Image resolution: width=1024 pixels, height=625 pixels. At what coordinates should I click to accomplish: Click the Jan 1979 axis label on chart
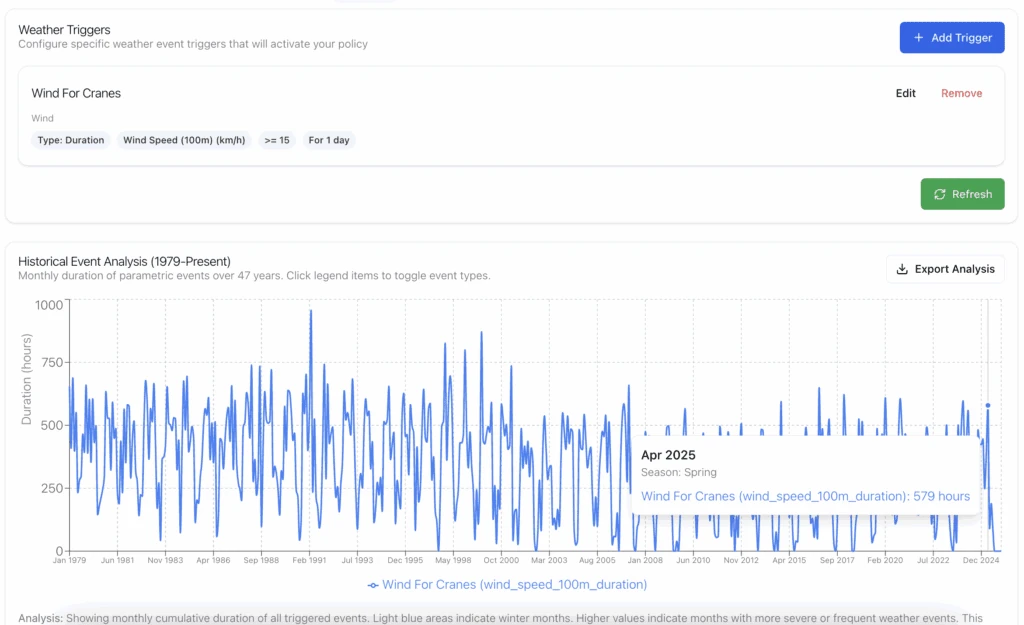pos(69,561)
